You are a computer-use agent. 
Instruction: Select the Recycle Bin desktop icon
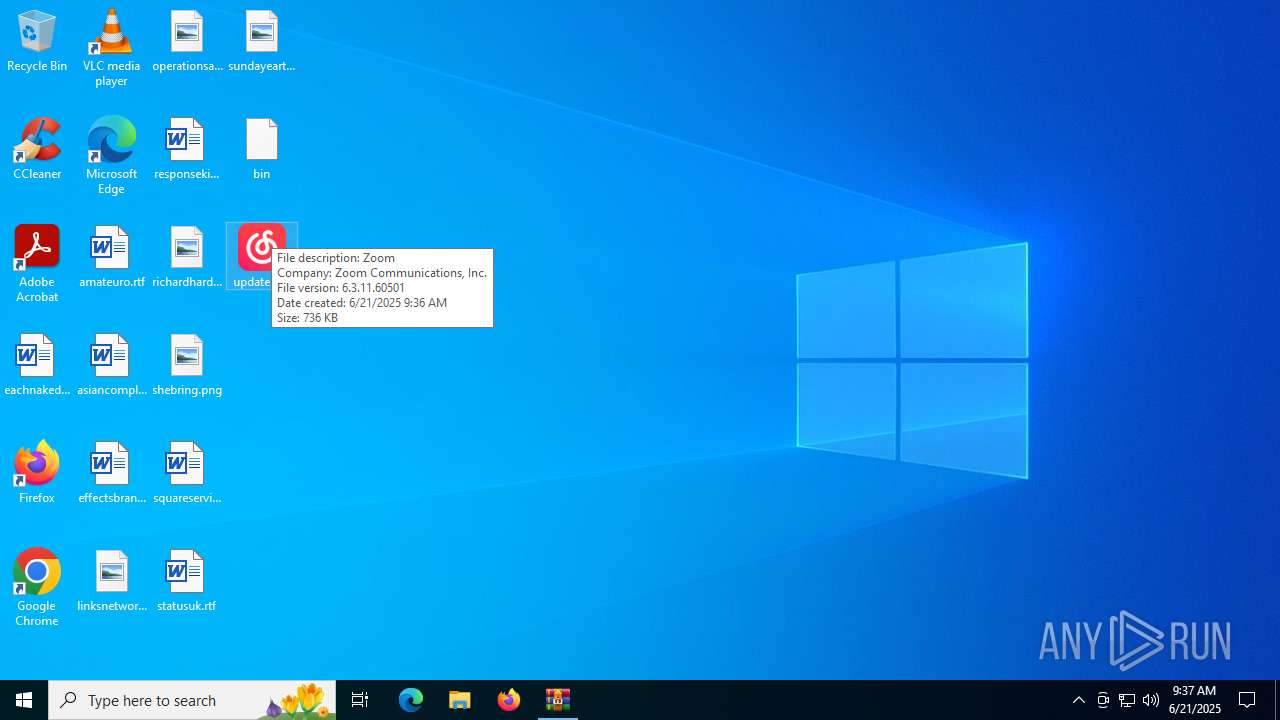click(37, 42)
